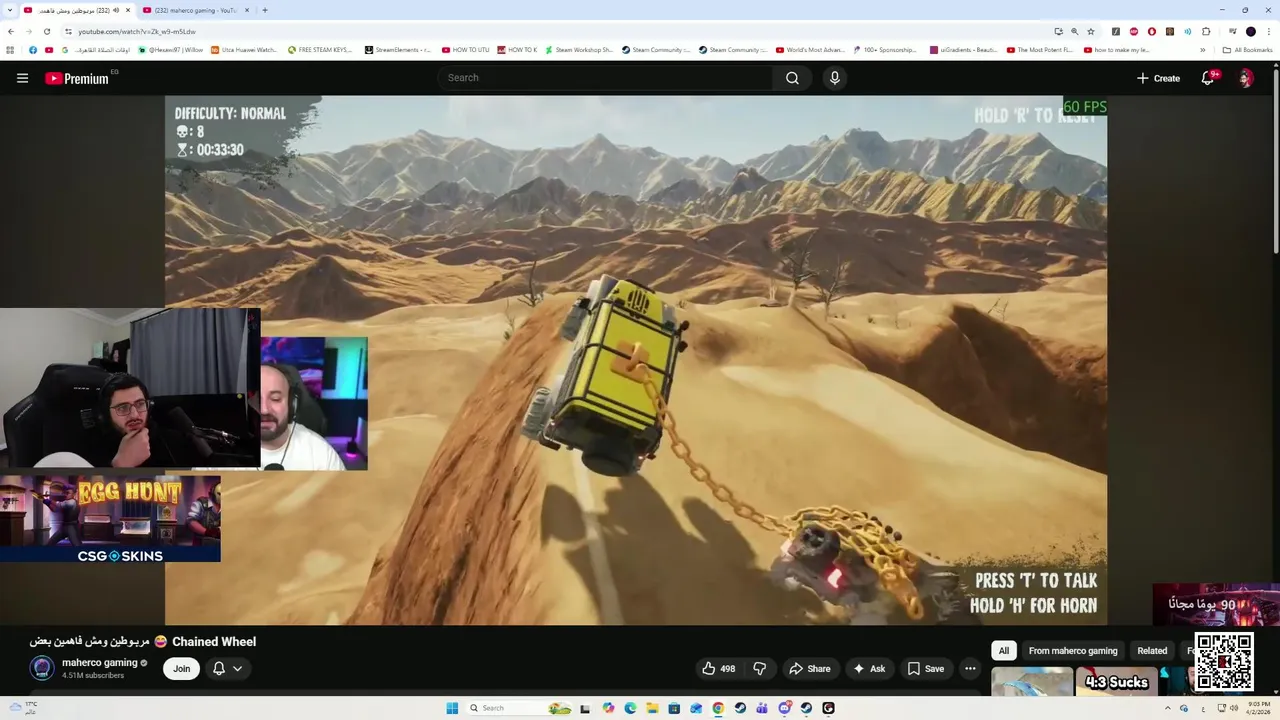
Task: Open Windows Start menu
Action: 452,708
